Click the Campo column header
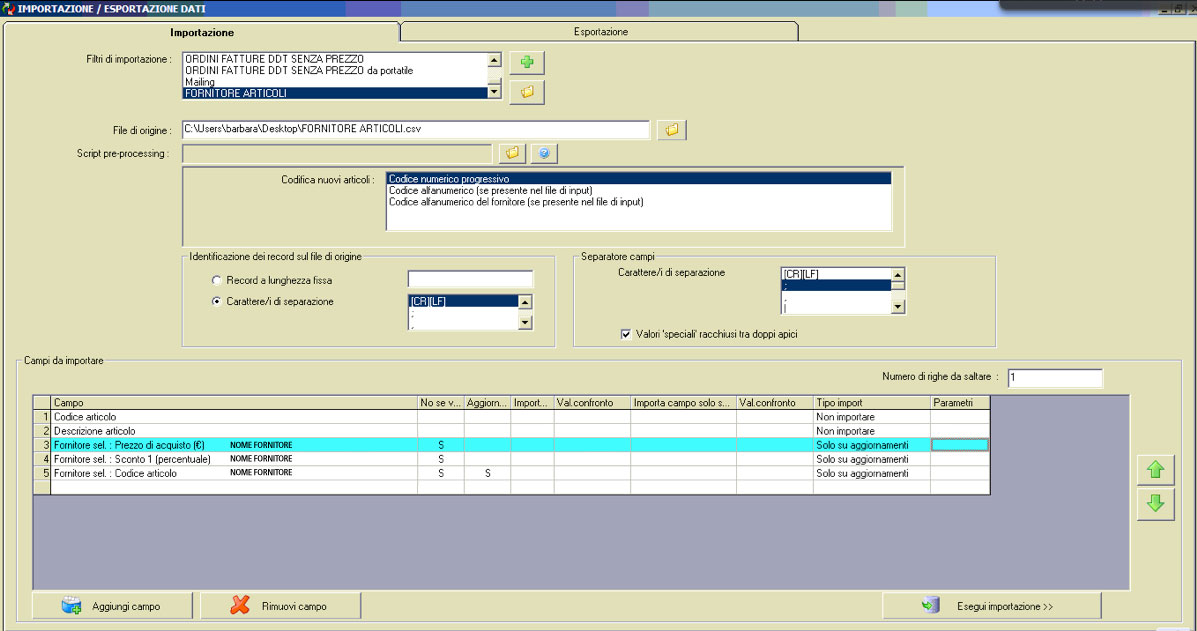This screenshot has width=1197, height=631. [234, 403]
